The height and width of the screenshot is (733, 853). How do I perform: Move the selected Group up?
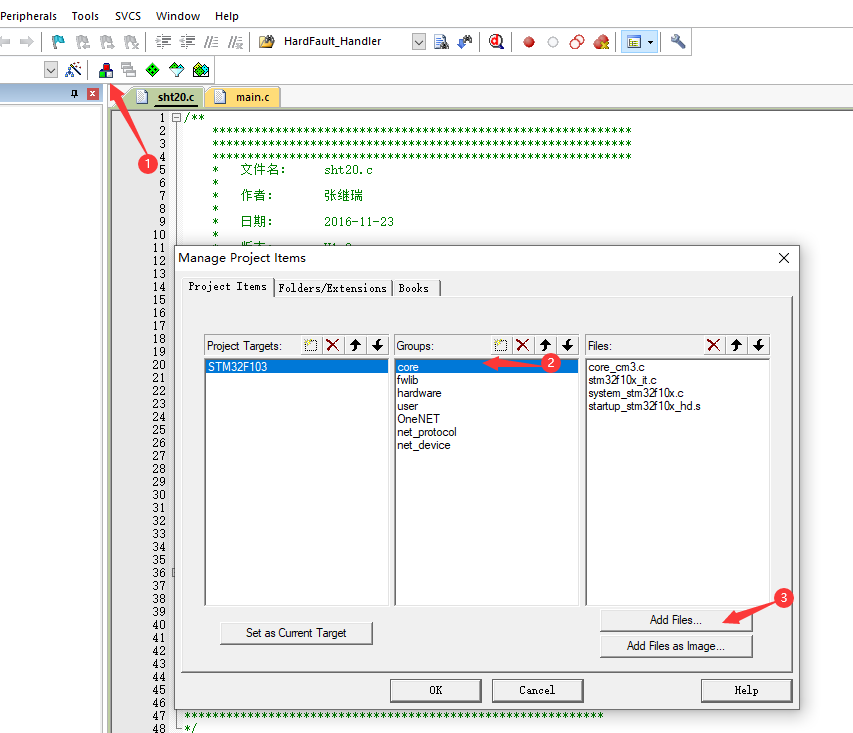pos(545,345)
